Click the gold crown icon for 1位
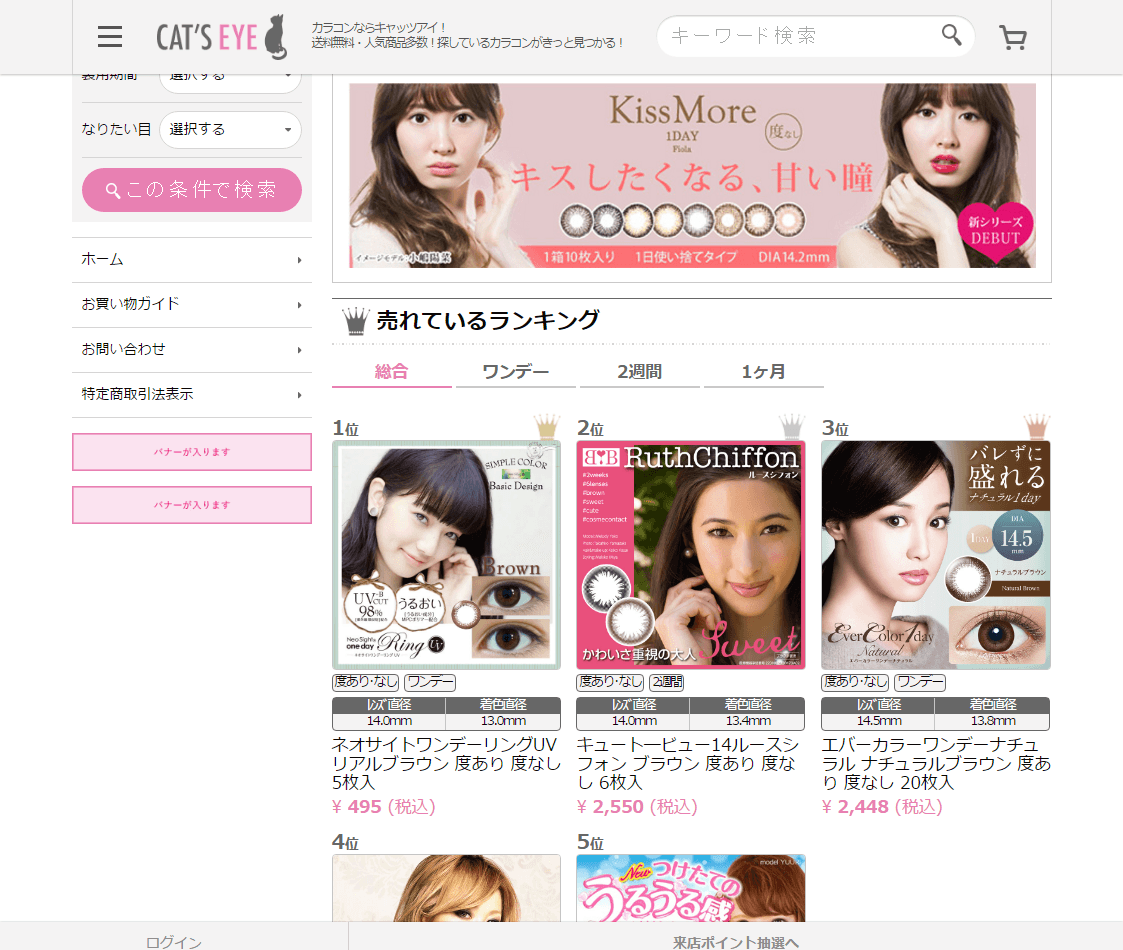1123x950 pixels. coord(546,426)
